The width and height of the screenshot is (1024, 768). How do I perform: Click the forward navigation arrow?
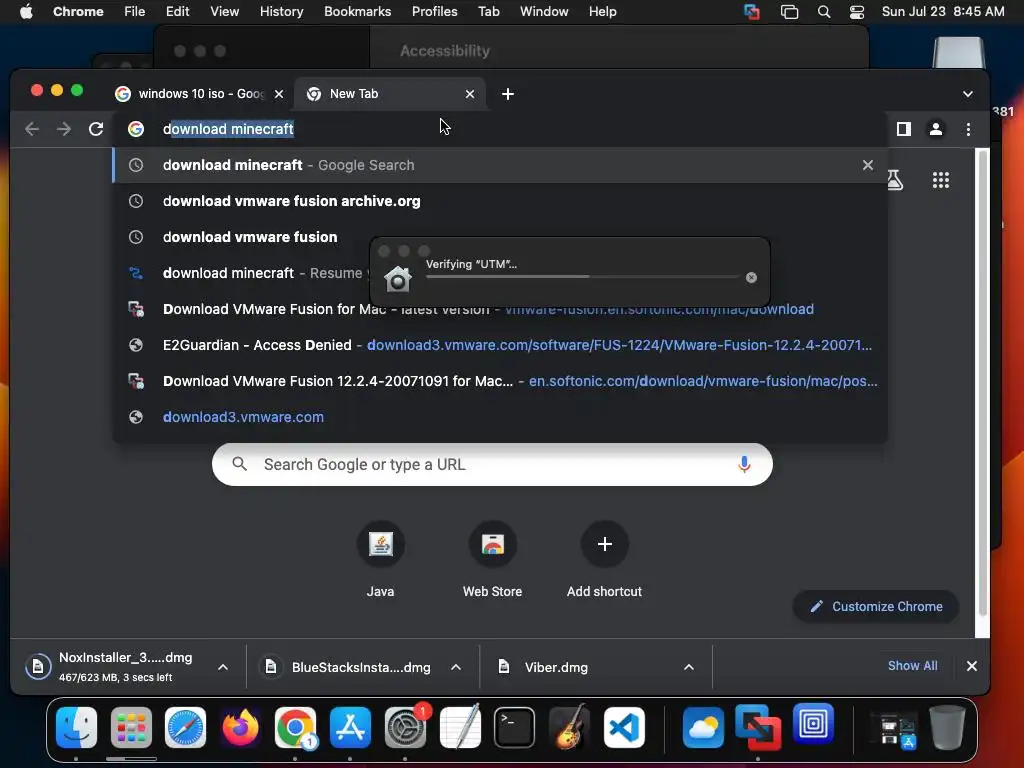coord(63,129)
